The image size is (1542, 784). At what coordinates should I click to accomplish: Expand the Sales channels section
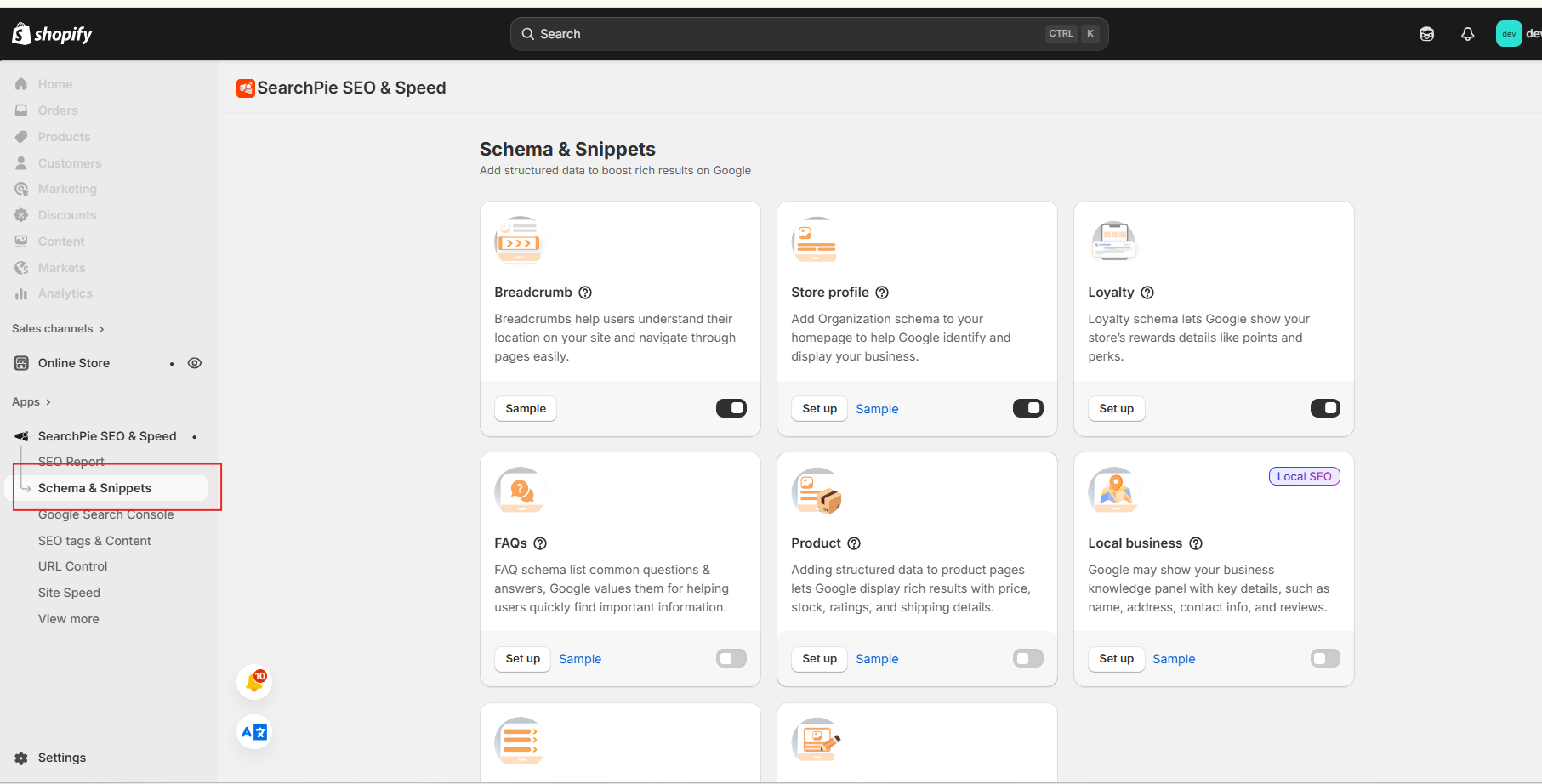click(x=58, y=329)
